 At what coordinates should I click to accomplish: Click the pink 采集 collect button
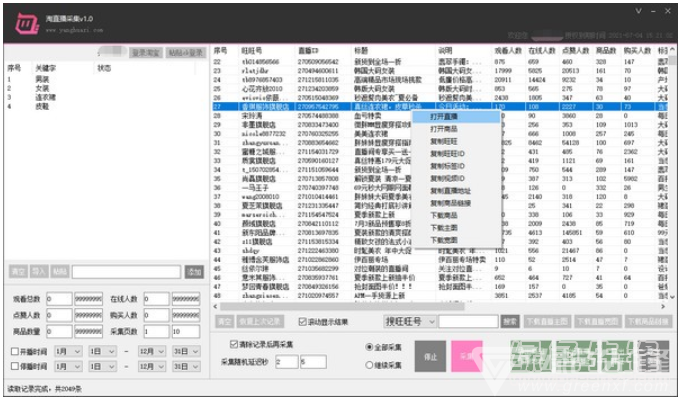[467, 356]
